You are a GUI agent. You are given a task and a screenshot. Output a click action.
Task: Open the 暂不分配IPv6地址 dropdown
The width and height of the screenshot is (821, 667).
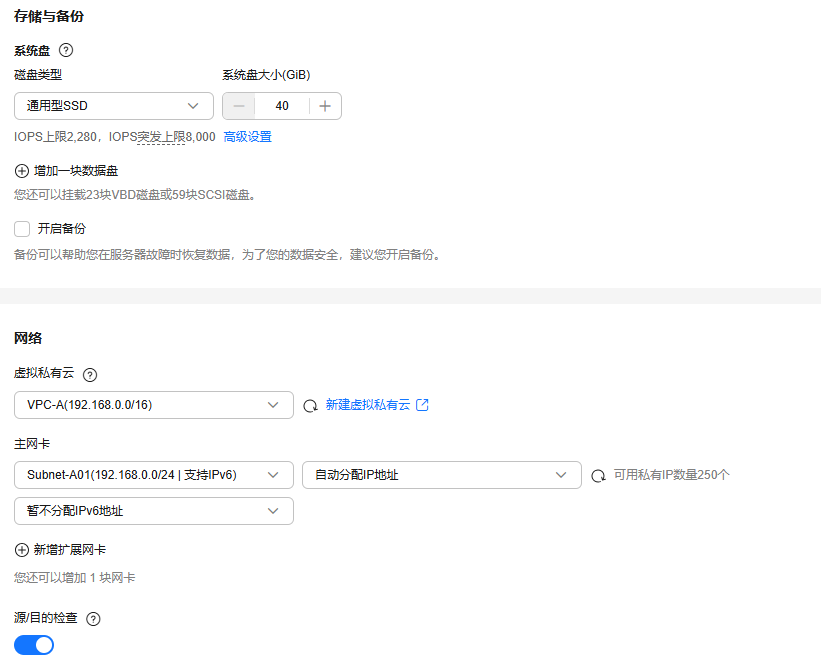point(153,511)
